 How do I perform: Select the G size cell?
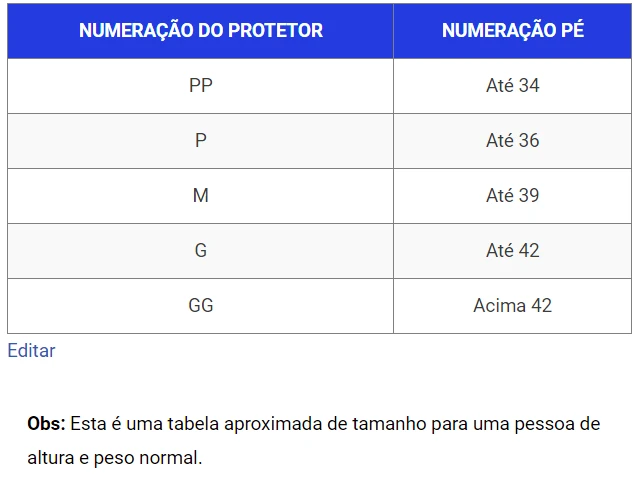coord(201,251)
